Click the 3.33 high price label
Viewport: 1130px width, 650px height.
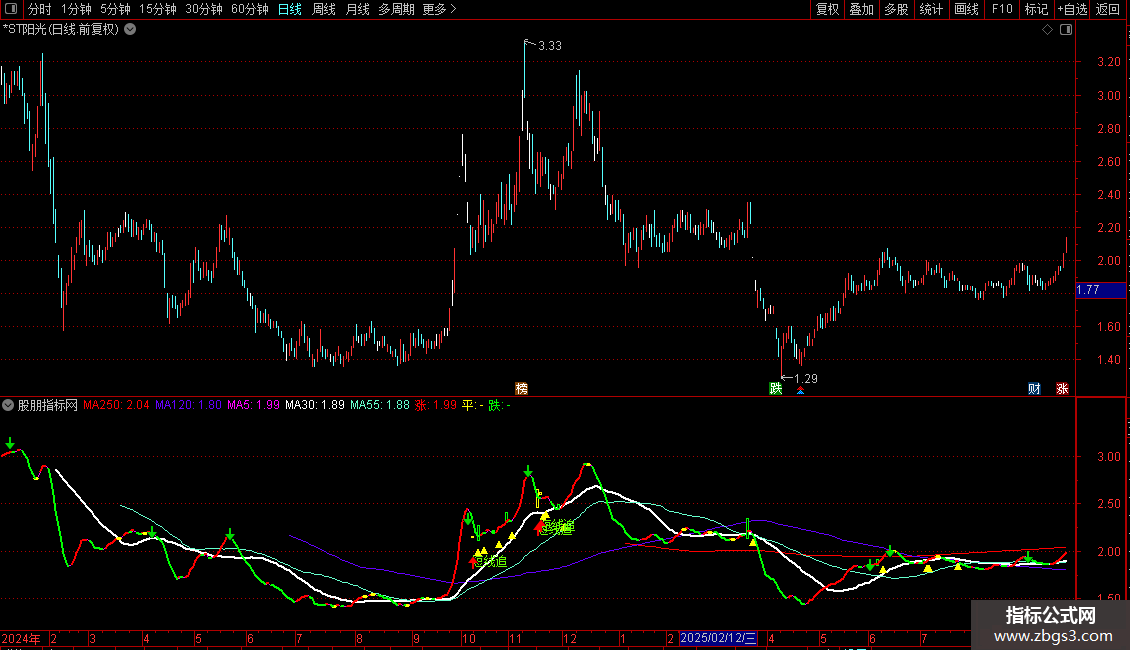550,45
